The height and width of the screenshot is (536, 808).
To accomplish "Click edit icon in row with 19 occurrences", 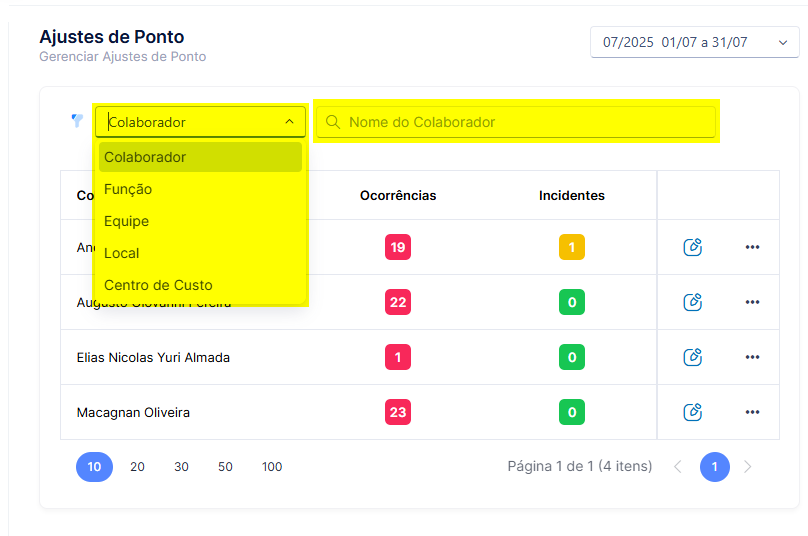I will click(x=693, y=247).
